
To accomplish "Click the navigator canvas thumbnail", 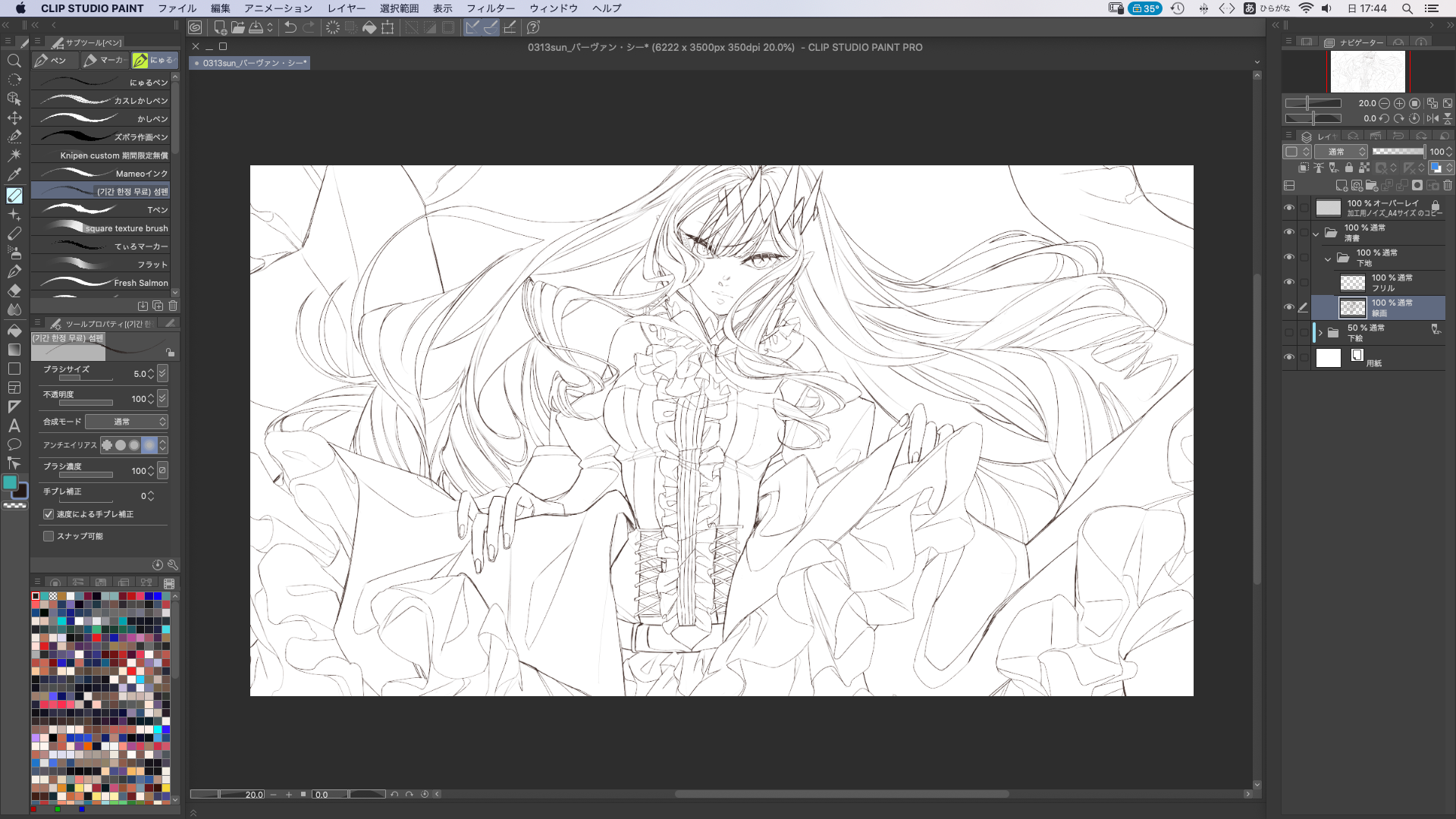I will tap(1367, 71).
